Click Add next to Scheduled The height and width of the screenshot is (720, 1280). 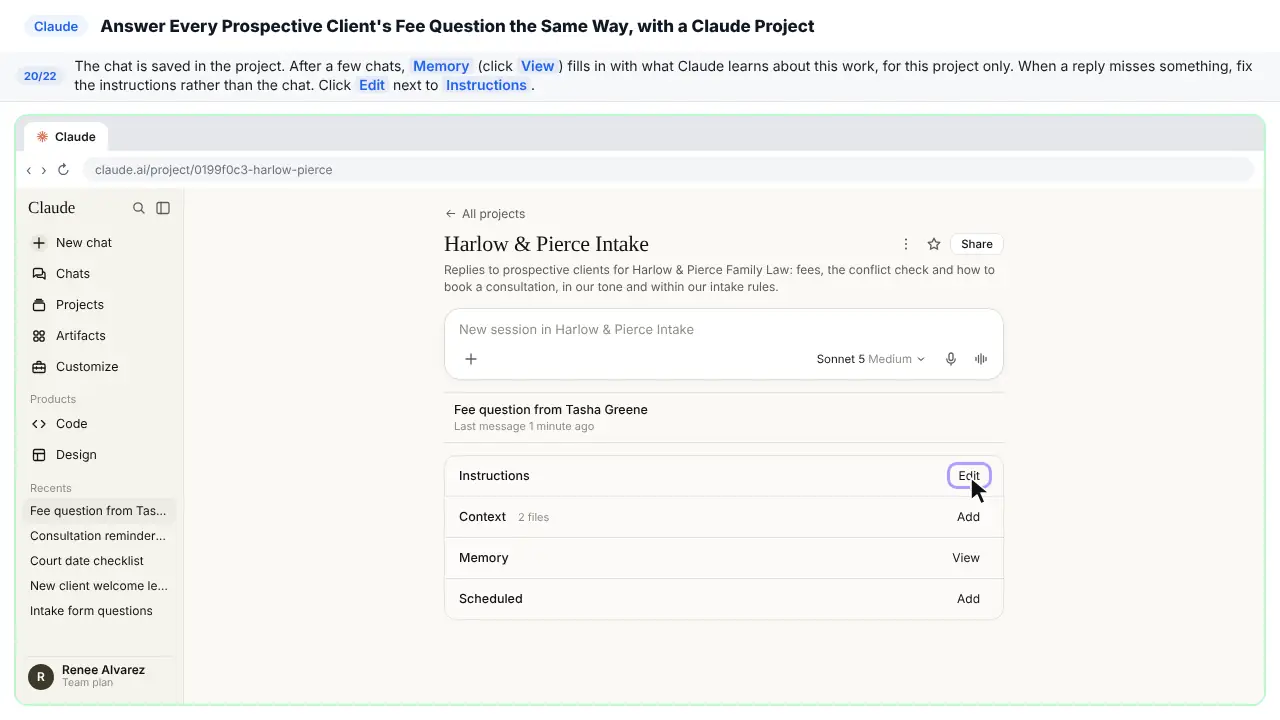(968, 599)
